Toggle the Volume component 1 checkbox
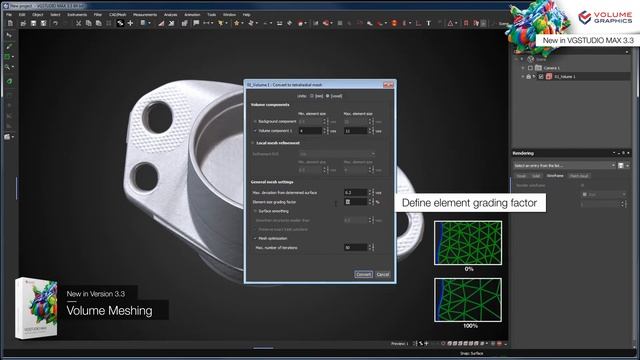The image size is (640, 360). point(256,131)
